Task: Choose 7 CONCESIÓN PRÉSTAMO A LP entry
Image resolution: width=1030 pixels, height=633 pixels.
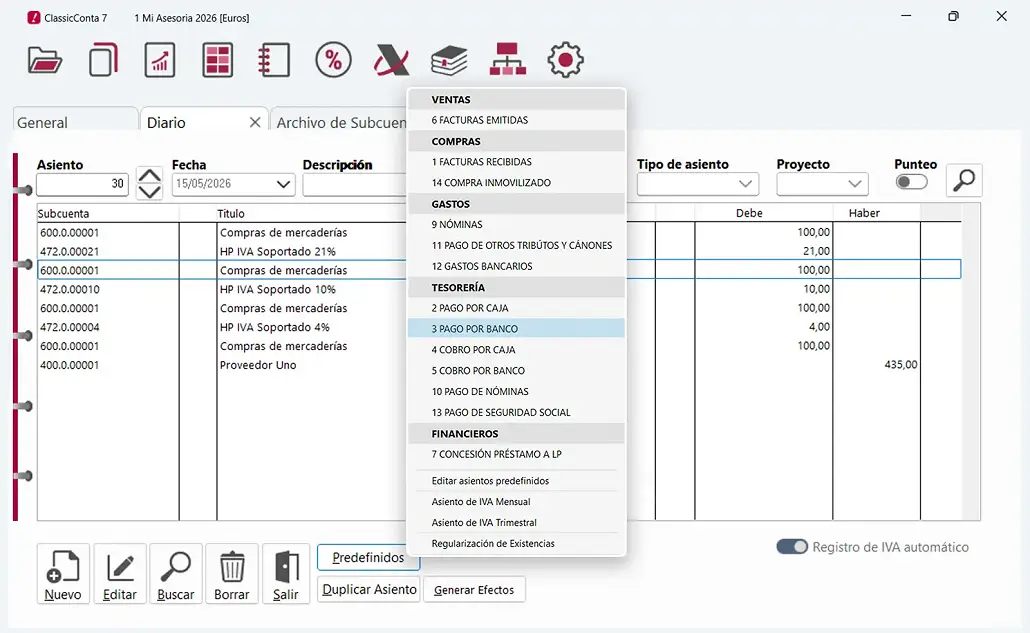Action: (516, 454)
